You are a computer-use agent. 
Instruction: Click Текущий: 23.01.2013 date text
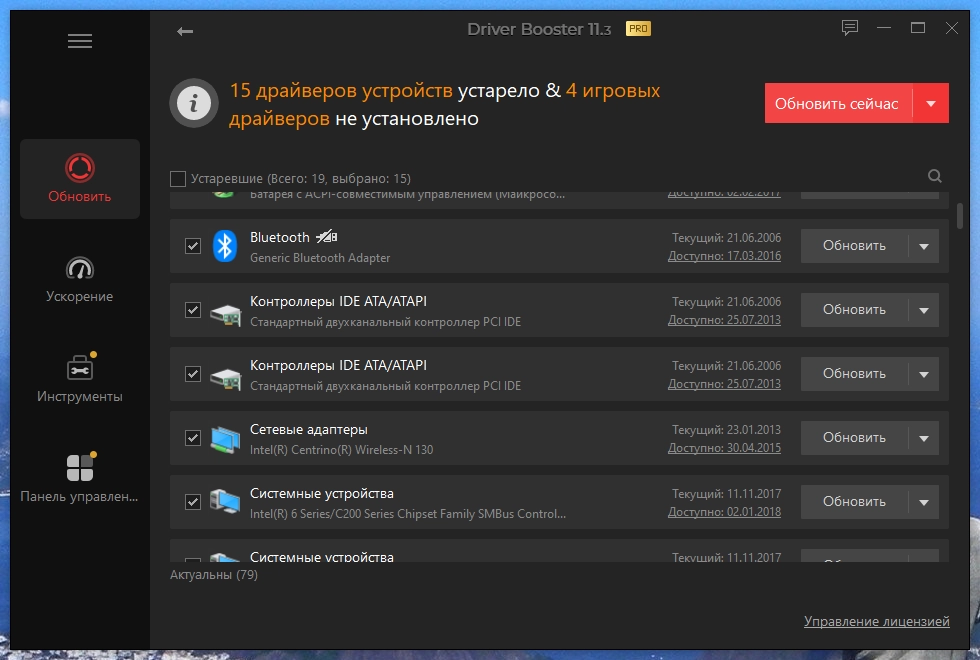pos(726,430)
